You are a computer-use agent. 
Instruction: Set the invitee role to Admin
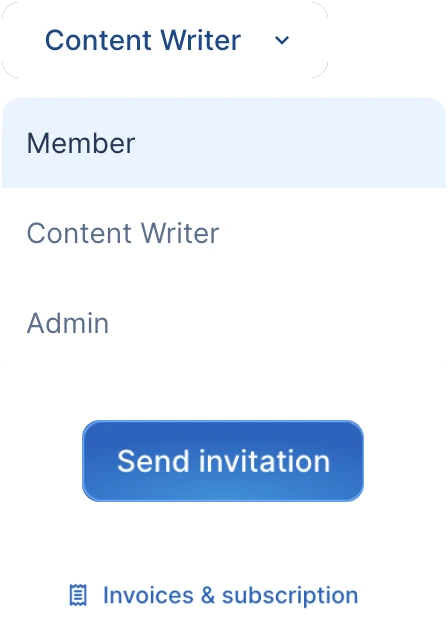(x=224, y=323)
